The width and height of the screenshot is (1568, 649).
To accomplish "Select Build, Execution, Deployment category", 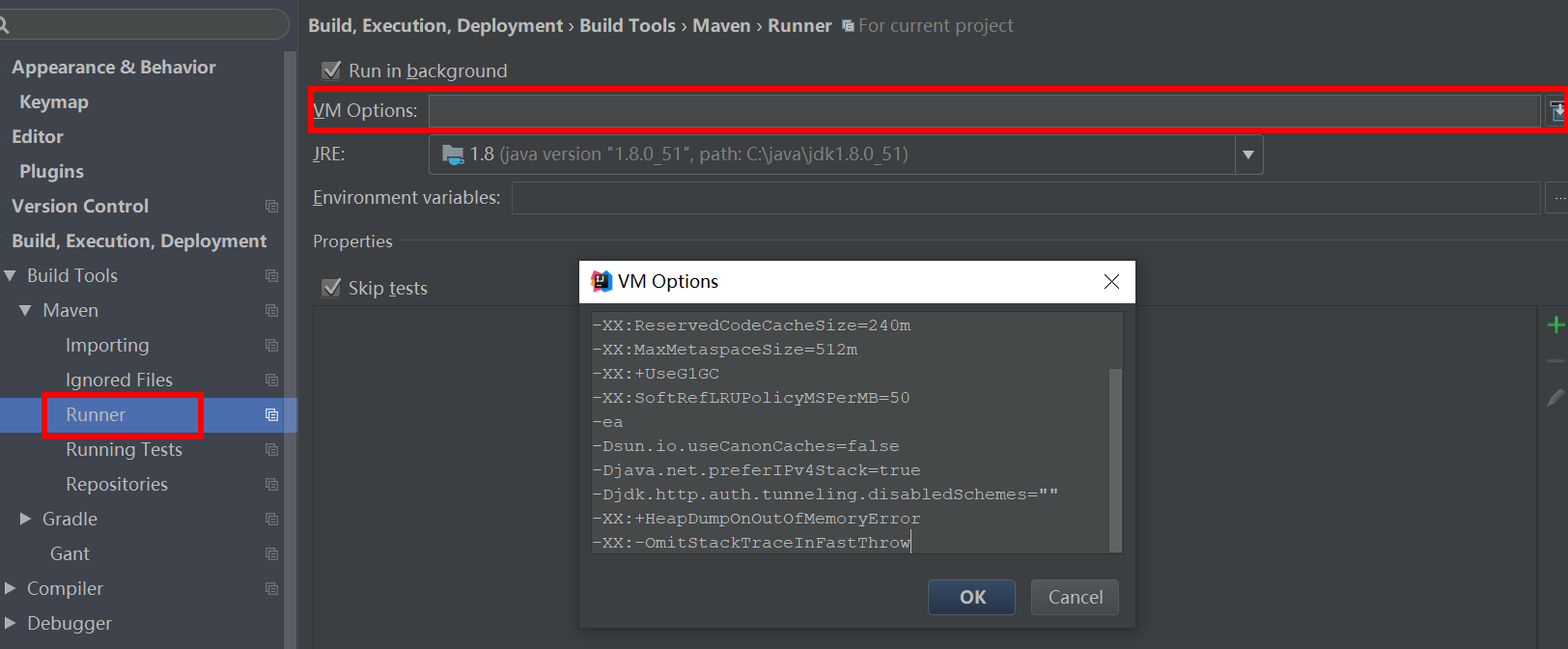I will pyautogui.click(x=139, y=240).
